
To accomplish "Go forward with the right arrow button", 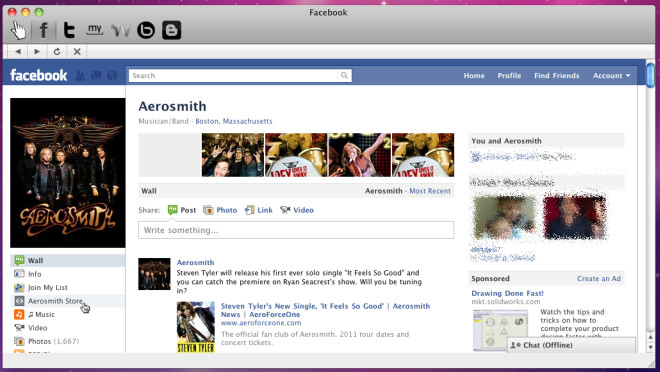I will [x=37, y=51].
